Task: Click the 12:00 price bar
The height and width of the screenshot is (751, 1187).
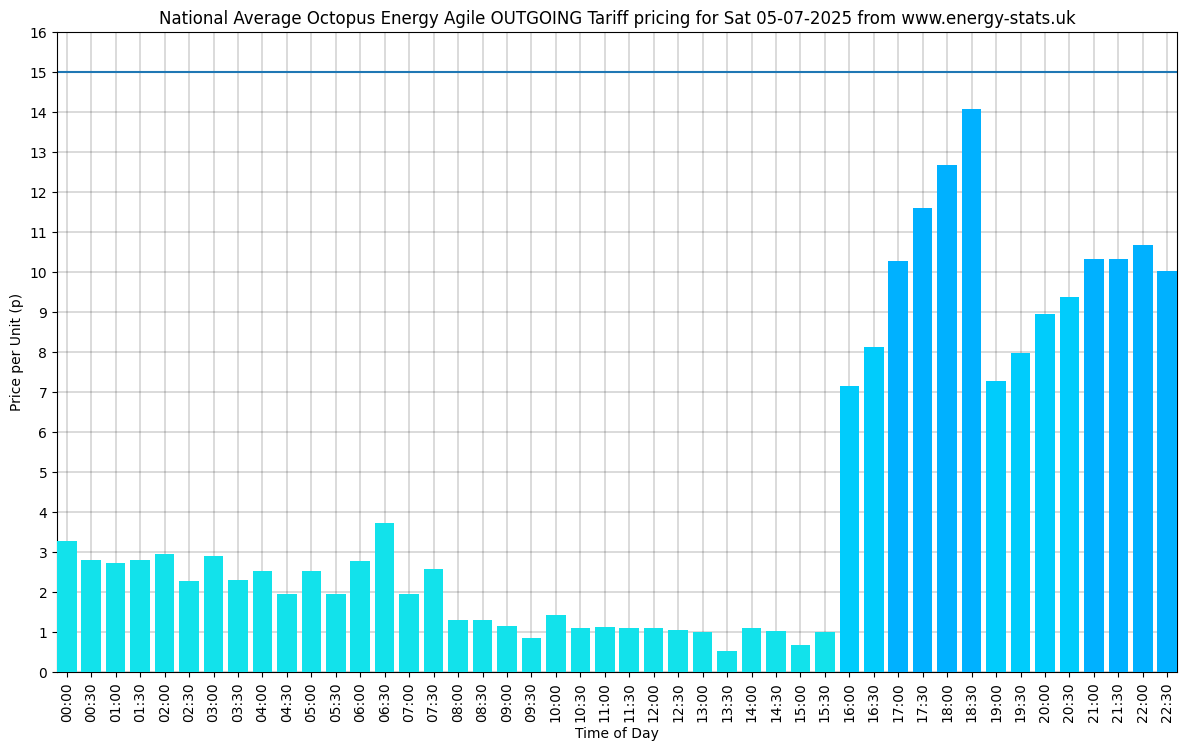Action: (x=653, y=650)
